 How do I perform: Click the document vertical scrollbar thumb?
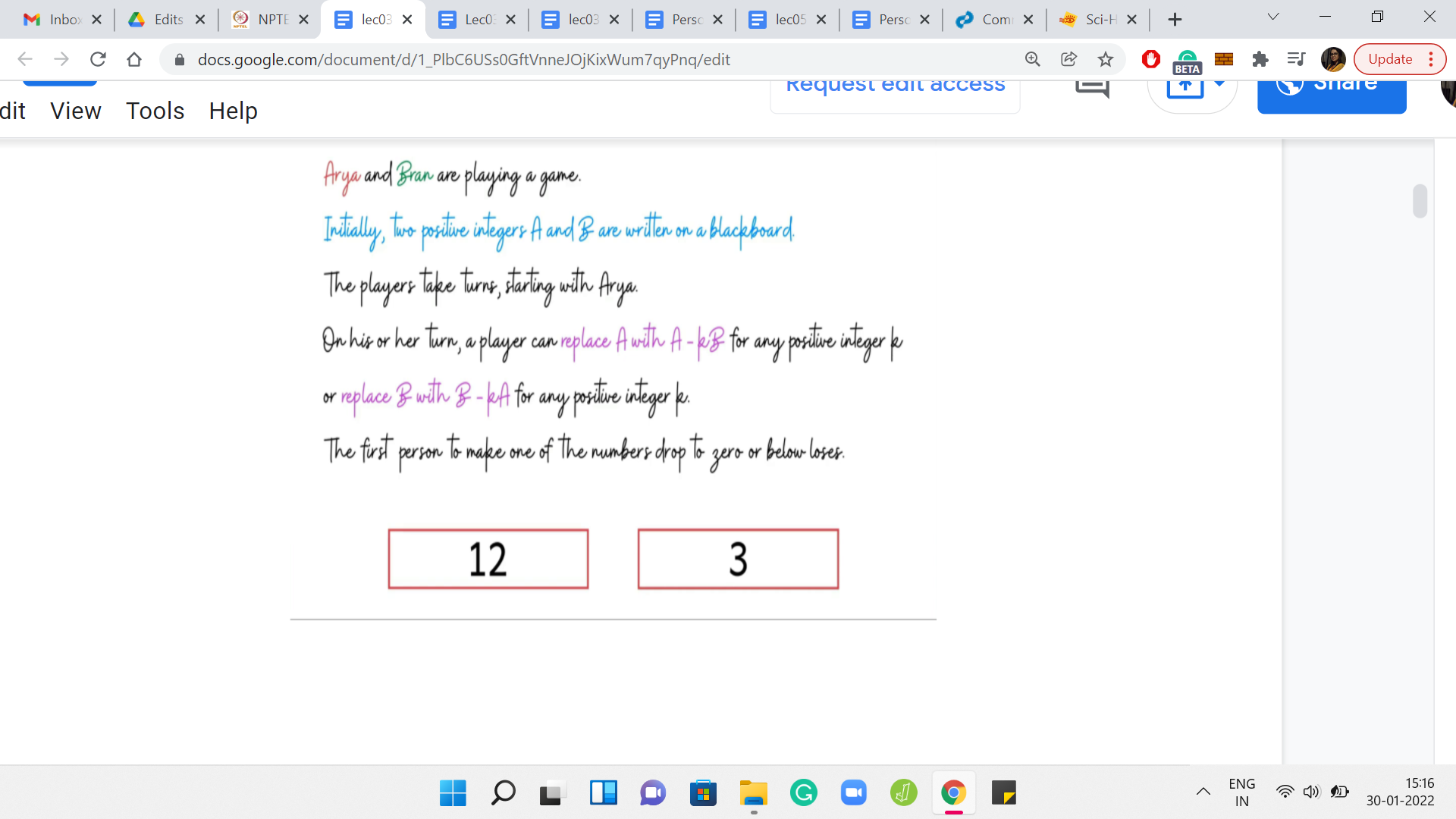coord(1420,201)
